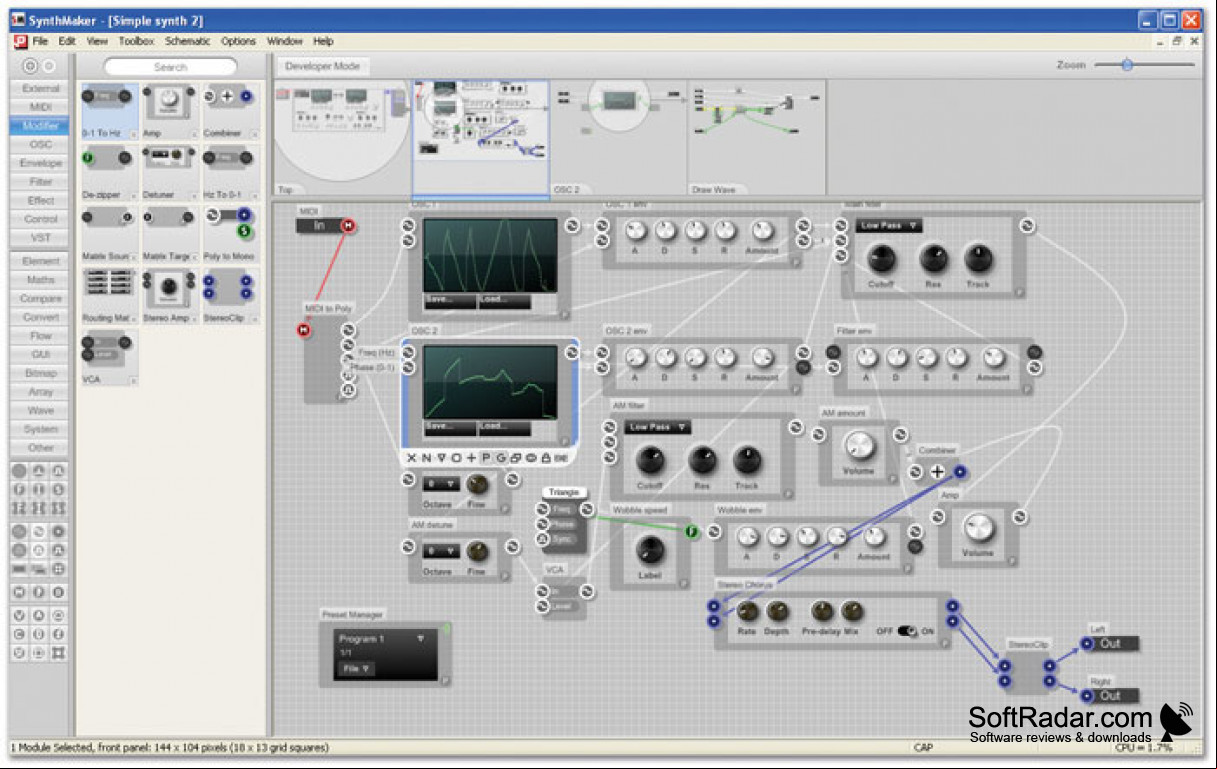
Task: Select the StereoClip module icon in the toolbox
Action: pyautogui.click(x=228, y=287)
